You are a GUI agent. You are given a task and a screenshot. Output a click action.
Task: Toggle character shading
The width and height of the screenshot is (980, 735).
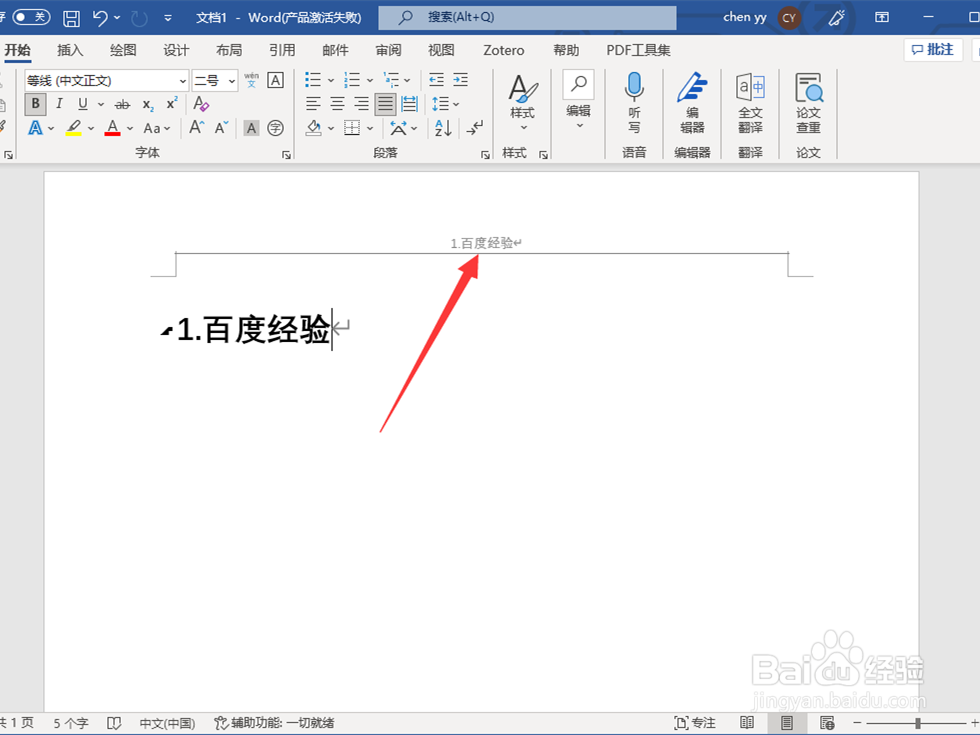(x=251, y=128)
